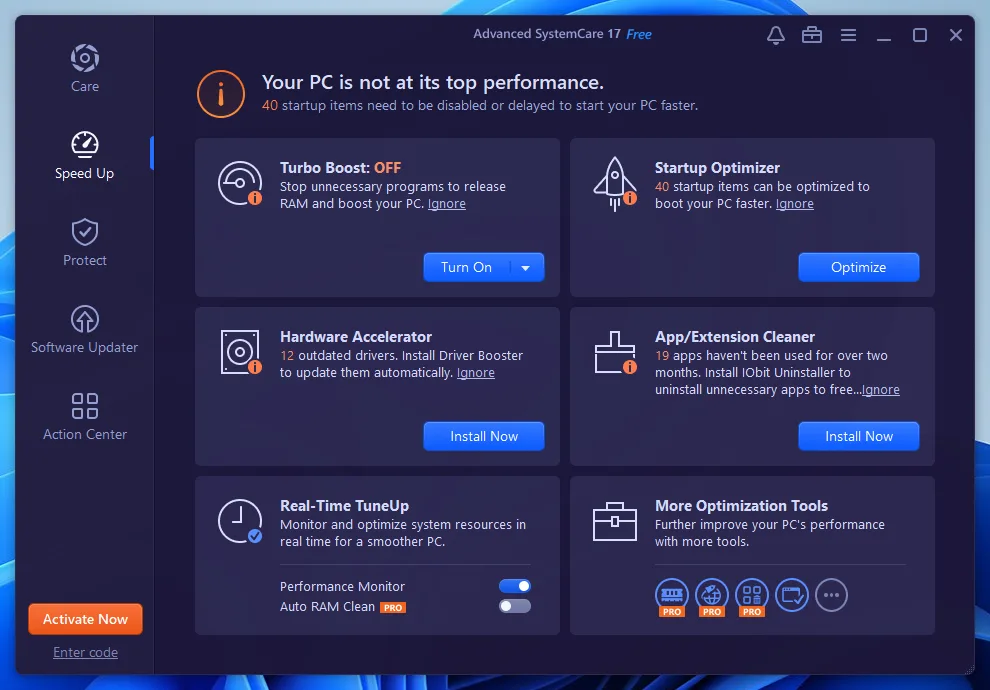Click the toolbox icon in title bar

click(x=811, y=34)
